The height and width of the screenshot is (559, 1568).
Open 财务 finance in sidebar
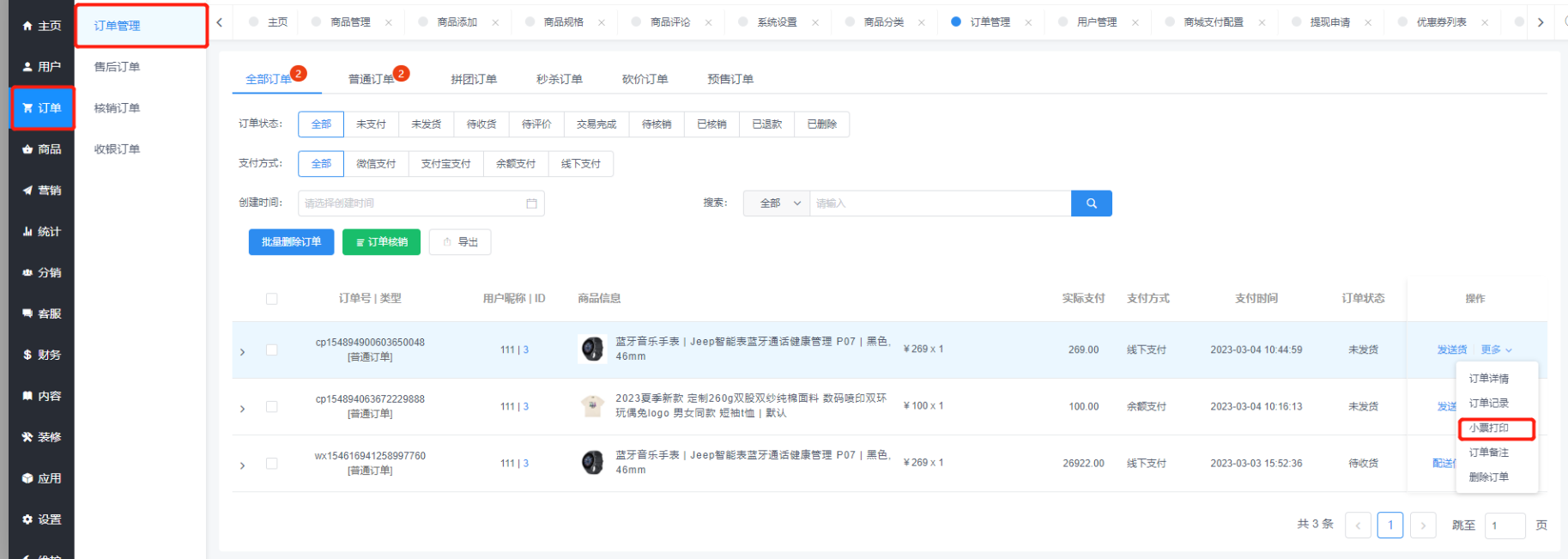click(42, 355)
